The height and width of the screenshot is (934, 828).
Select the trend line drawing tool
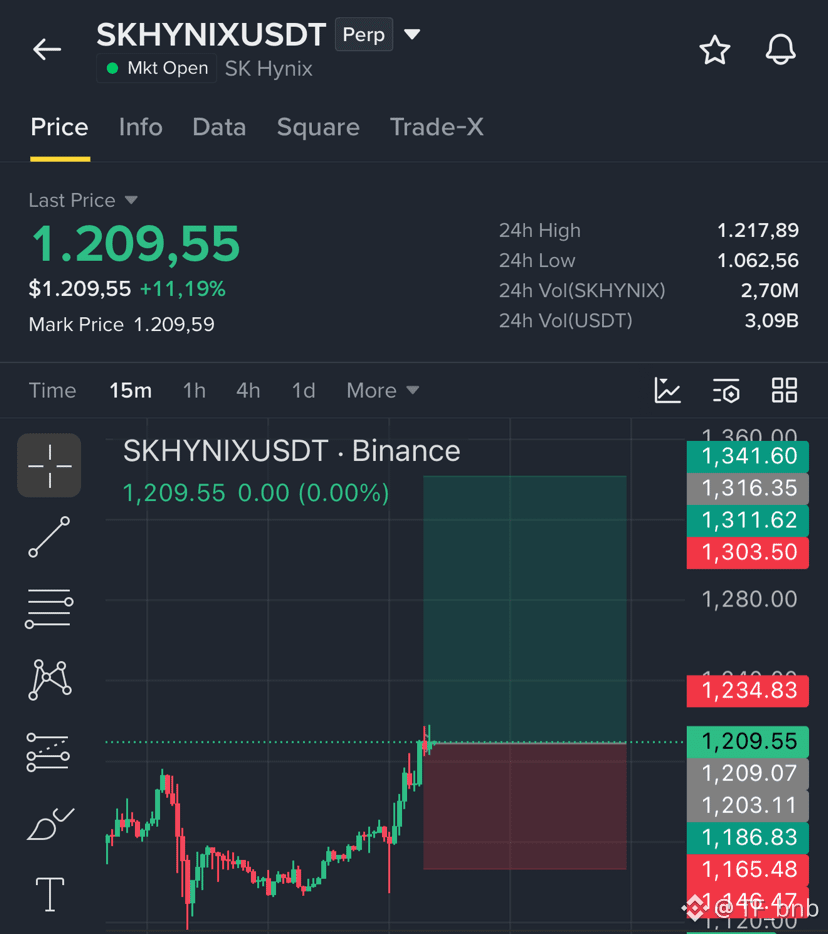coord(49,537)
